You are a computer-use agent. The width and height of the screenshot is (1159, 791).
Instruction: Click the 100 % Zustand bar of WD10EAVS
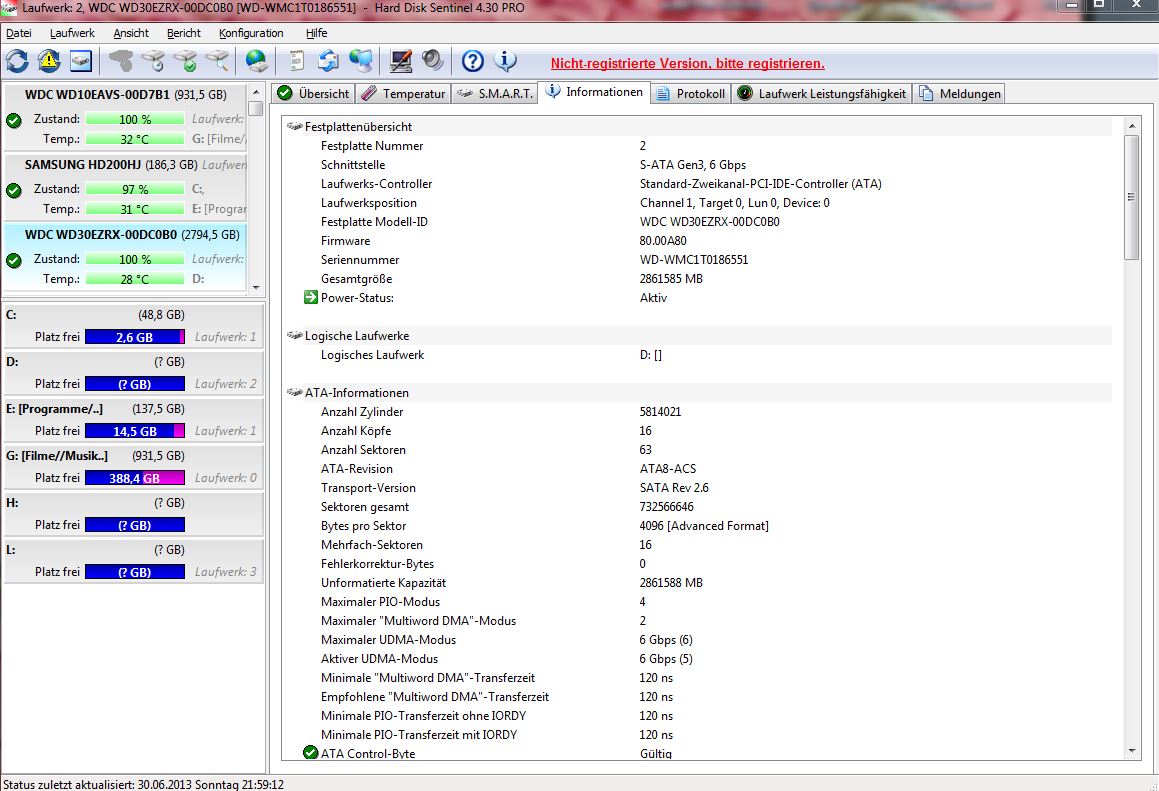[x=135, y=119]
